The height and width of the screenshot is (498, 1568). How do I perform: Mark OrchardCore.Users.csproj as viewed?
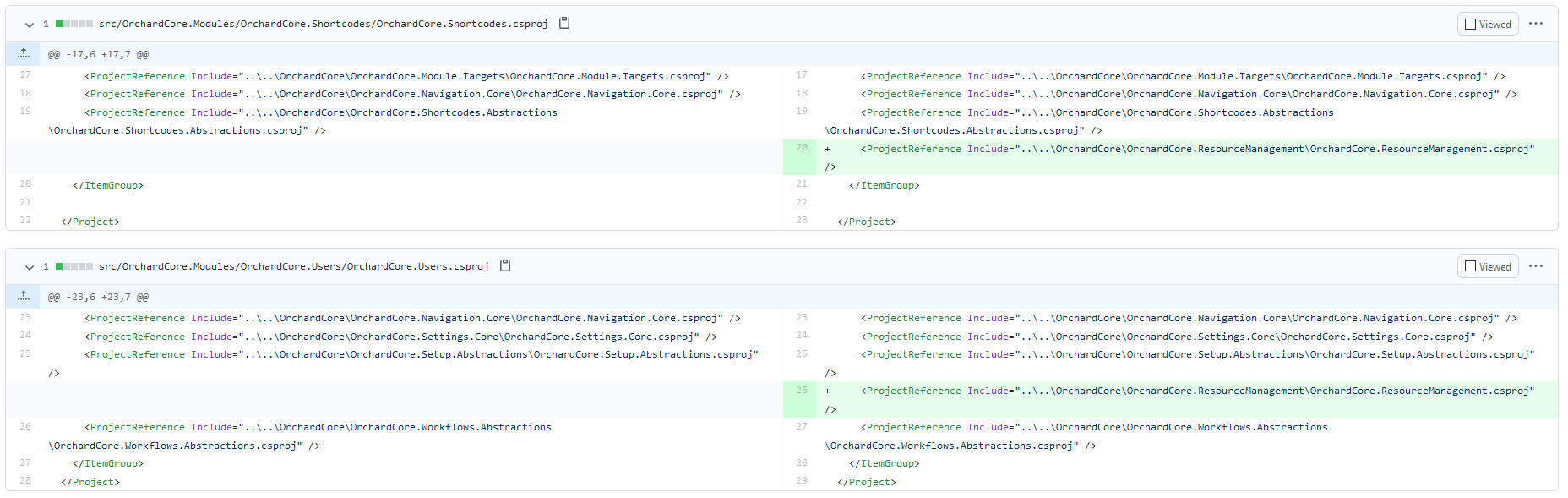pos(1488,266)
